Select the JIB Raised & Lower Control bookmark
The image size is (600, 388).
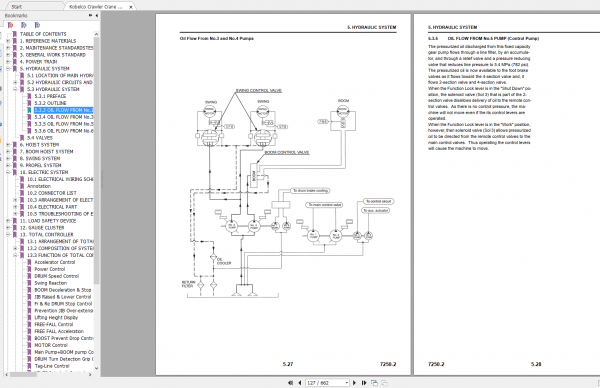[63, 297]
